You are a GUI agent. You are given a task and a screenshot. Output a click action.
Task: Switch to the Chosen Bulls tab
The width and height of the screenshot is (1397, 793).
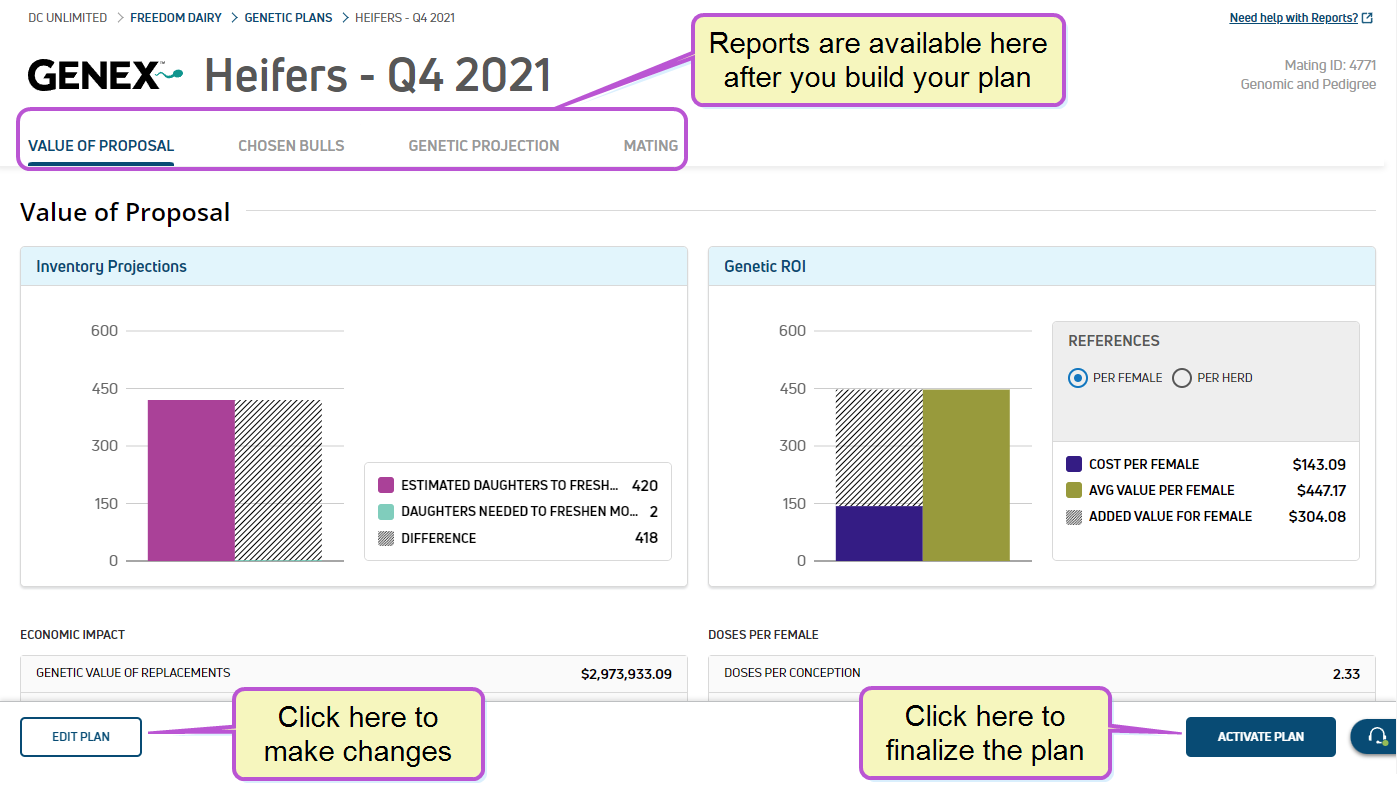tap(291, 146)
